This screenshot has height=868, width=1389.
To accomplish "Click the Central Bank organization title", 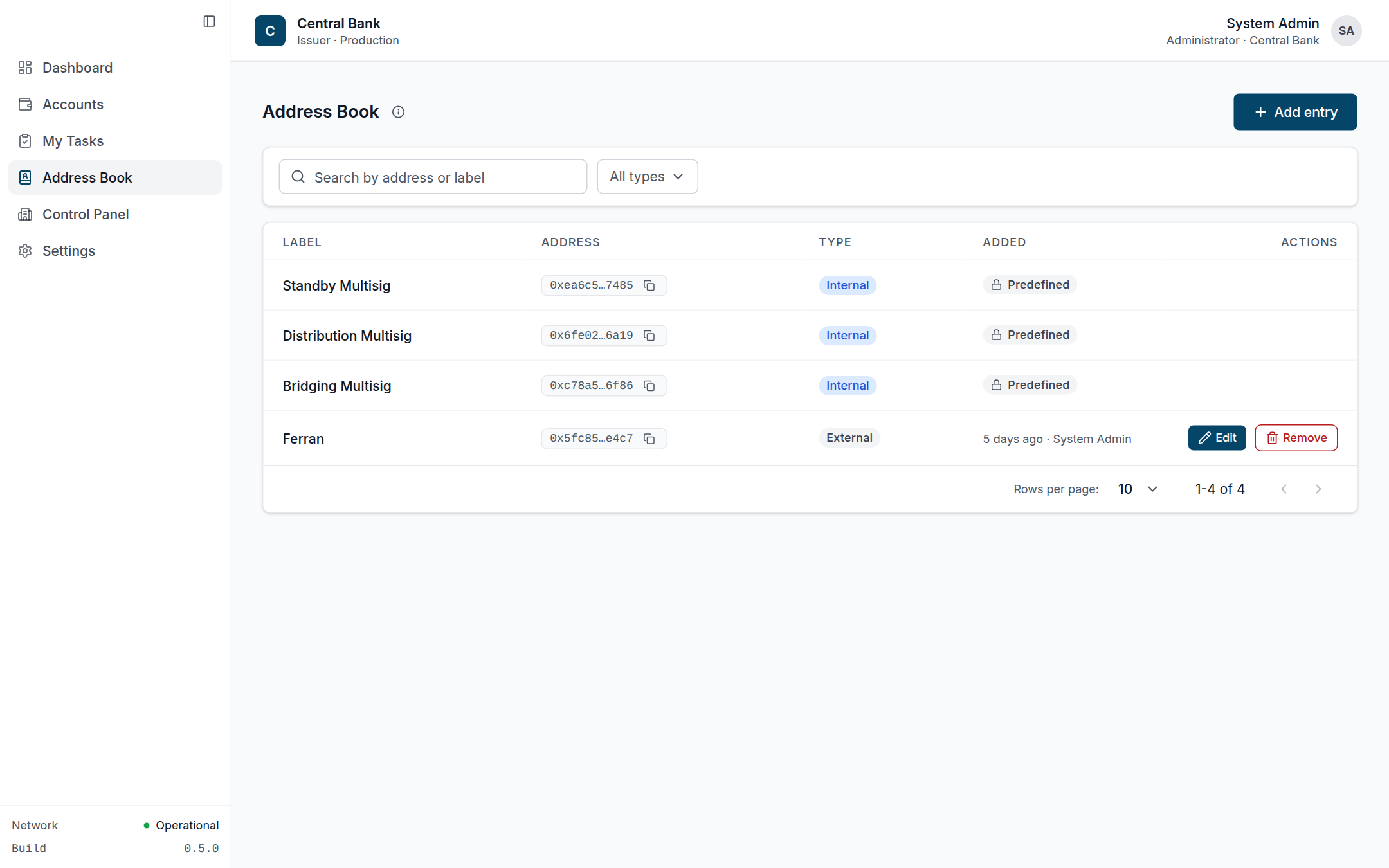I will [339, 23].
